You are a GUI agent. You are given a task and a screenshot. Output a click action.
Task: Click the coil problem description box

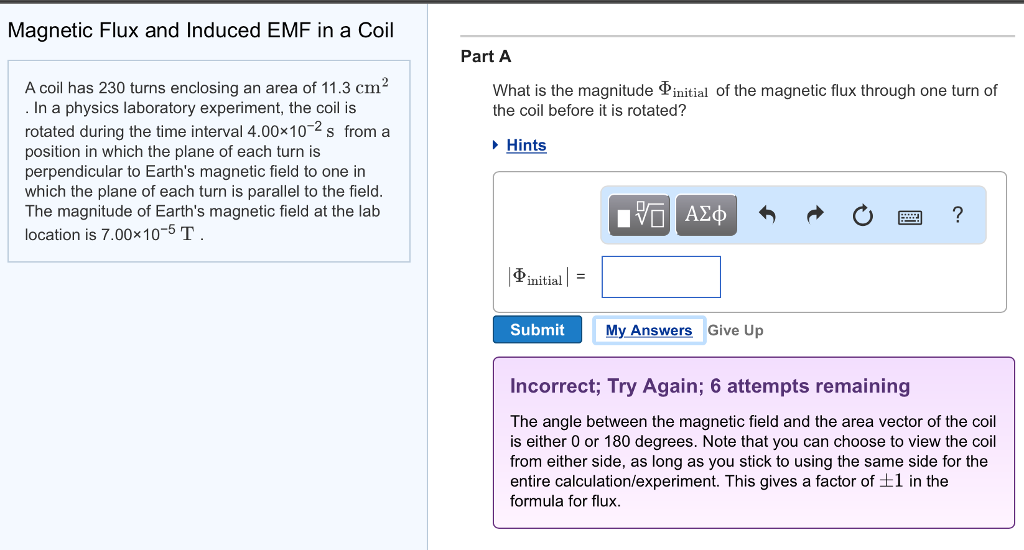click(208, 161)
